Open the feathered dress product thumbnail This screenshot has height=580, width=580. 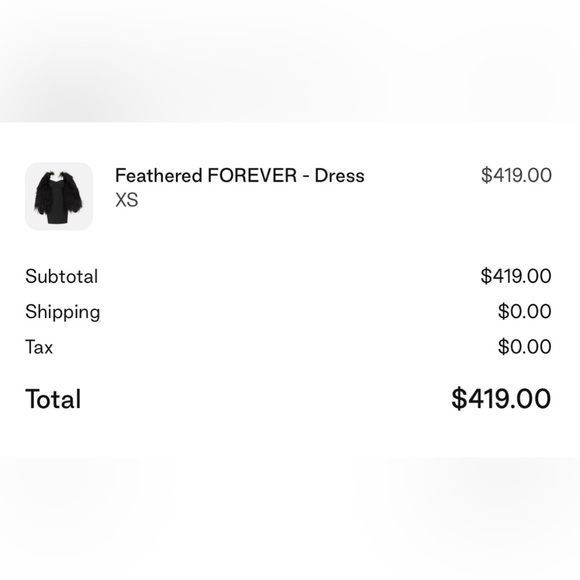[59, 196]
